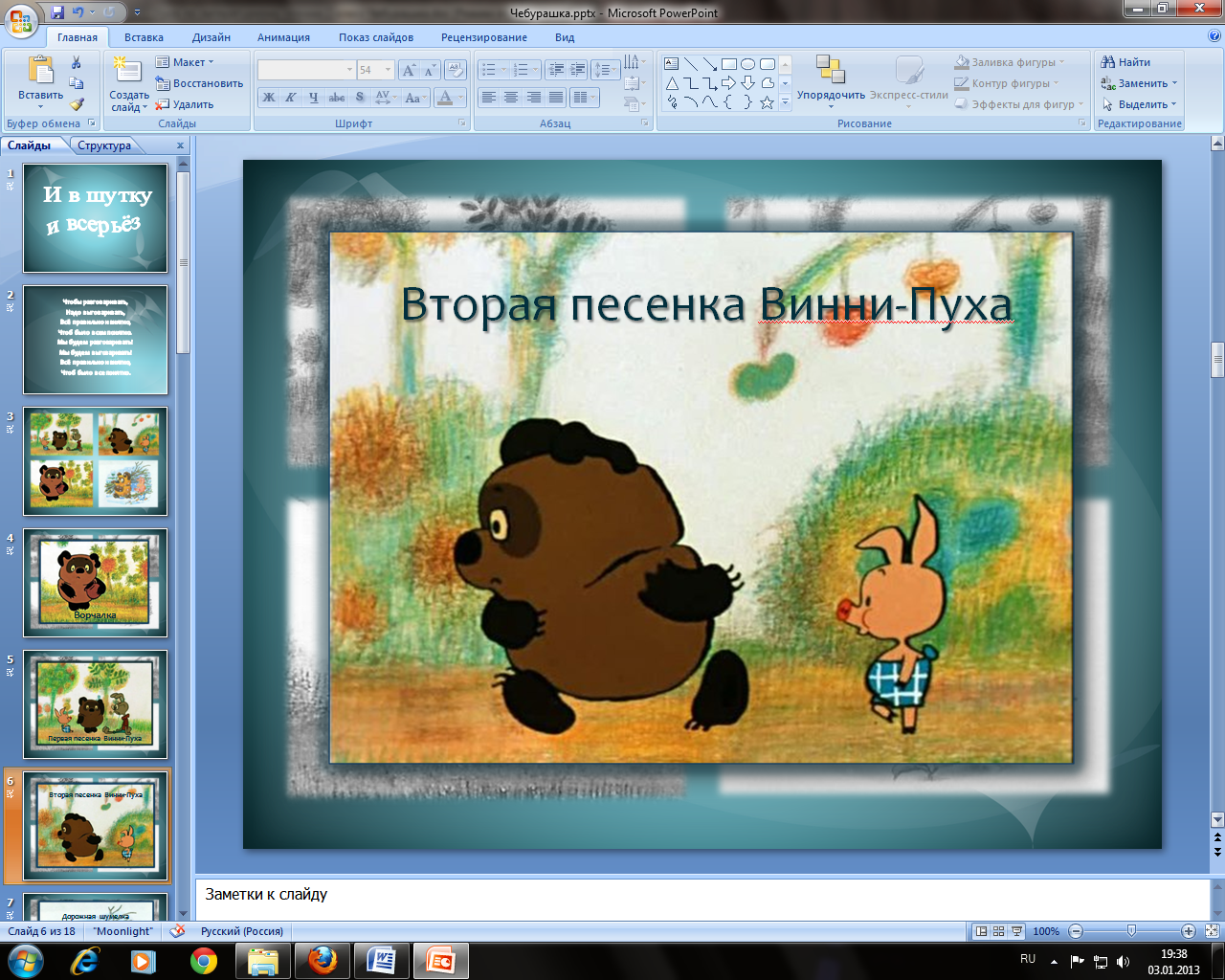This screenshot has width=1225, height=980.
Task: Select the Isosceles Triangle shape
Action: [x=672, y=84]
